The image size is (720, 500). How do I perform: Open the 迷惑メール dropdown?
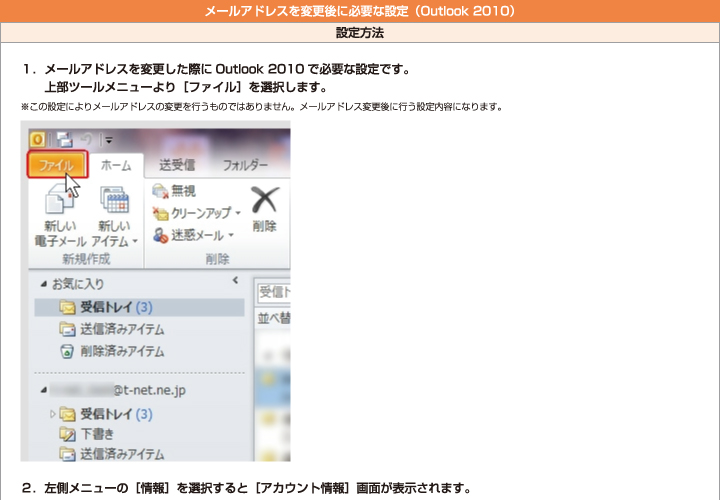coord(193,235)
